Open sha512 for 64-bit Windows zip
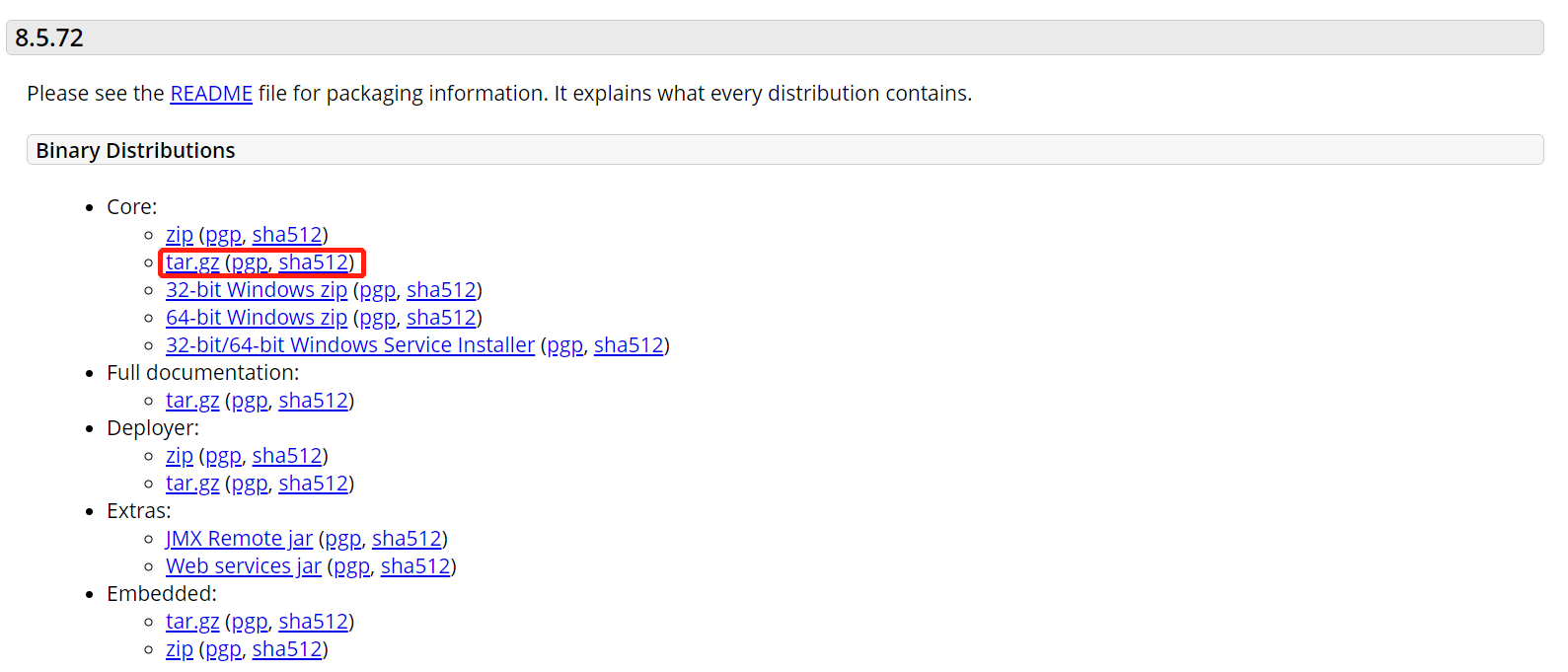This screenshot has width=1568, height=672. tap(442, 318)
